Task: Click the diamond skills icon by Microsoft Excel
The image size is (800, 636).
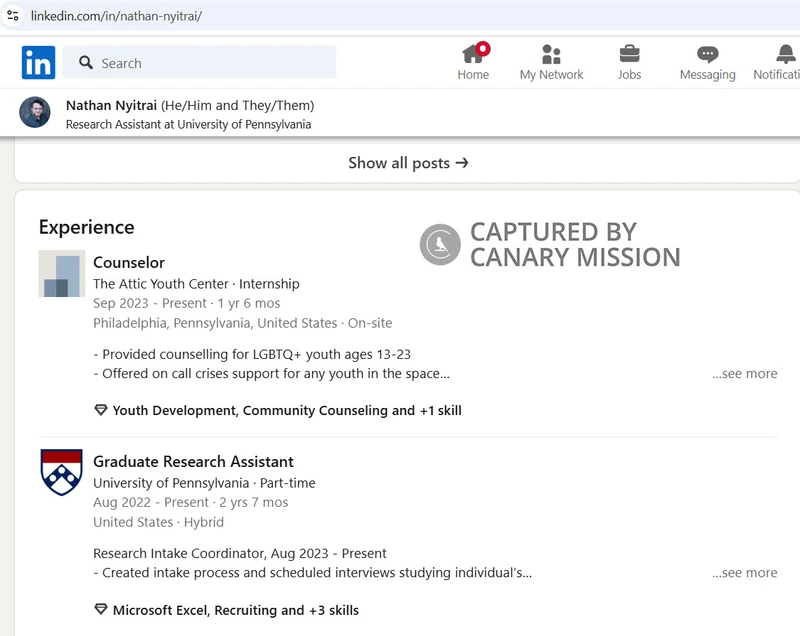Action: pos(101,609)
